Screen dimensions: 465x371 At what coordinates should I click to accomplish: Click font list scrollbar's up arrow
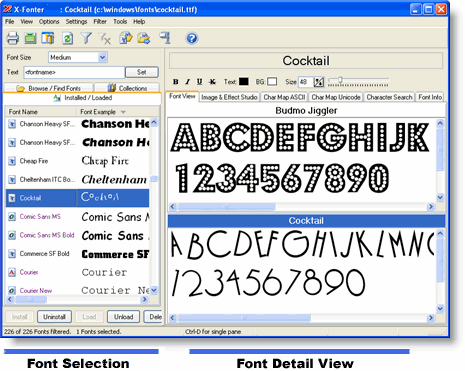tap(154, 122)
